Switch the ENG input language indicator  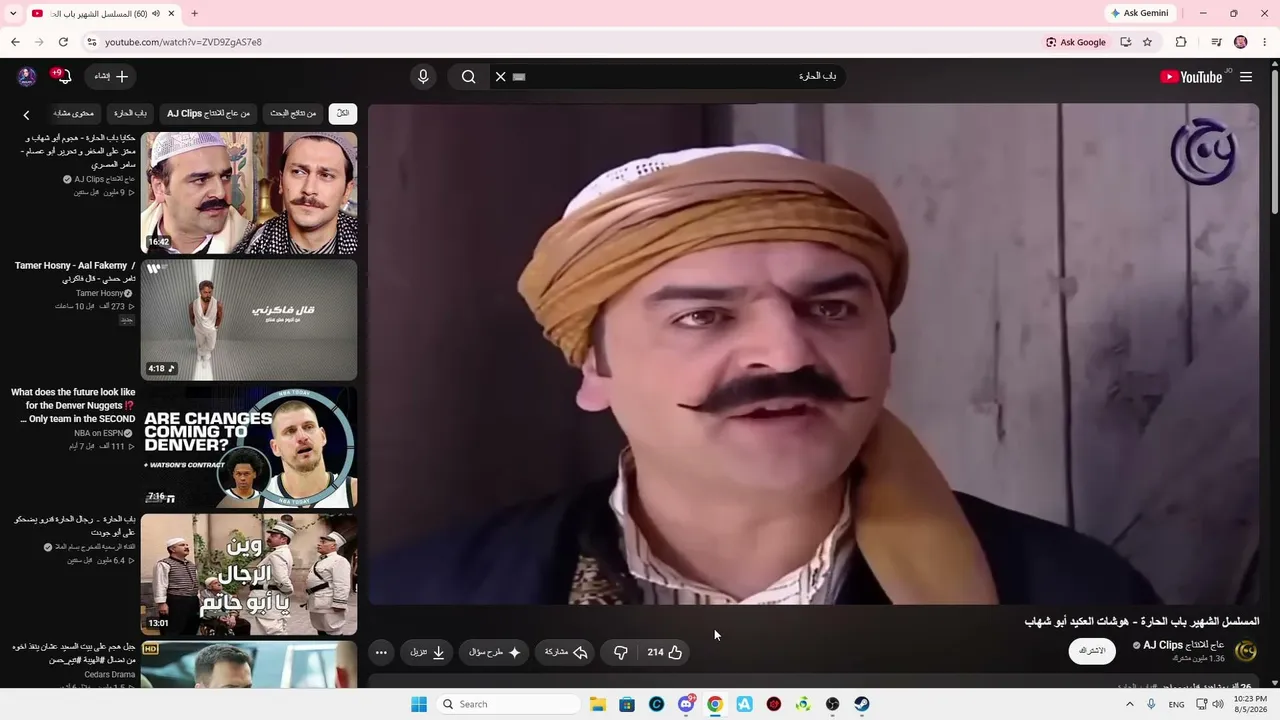1176,704
